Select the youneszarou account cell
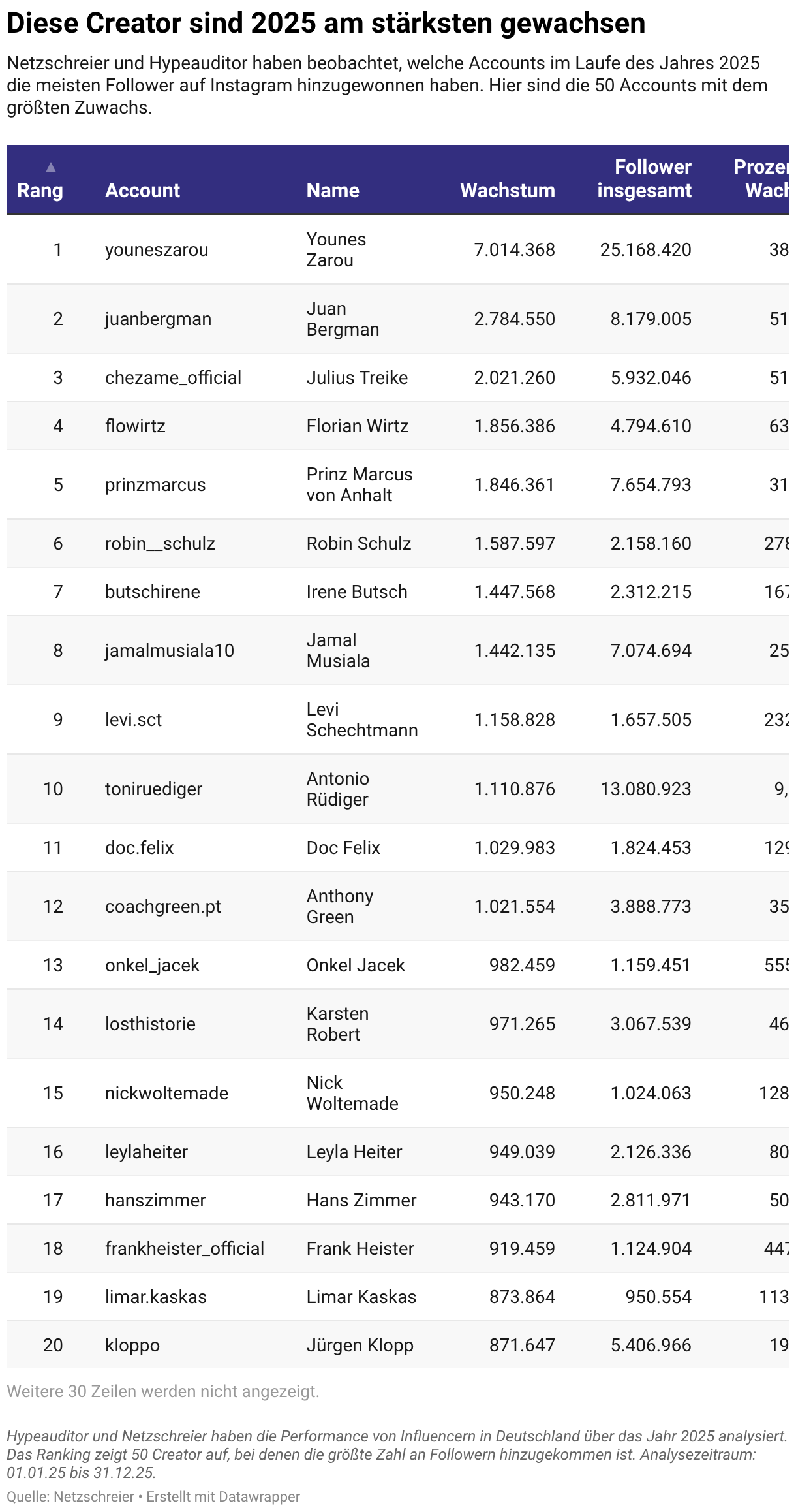This screenshot has width=796, height=1512. tap(157, 249)
